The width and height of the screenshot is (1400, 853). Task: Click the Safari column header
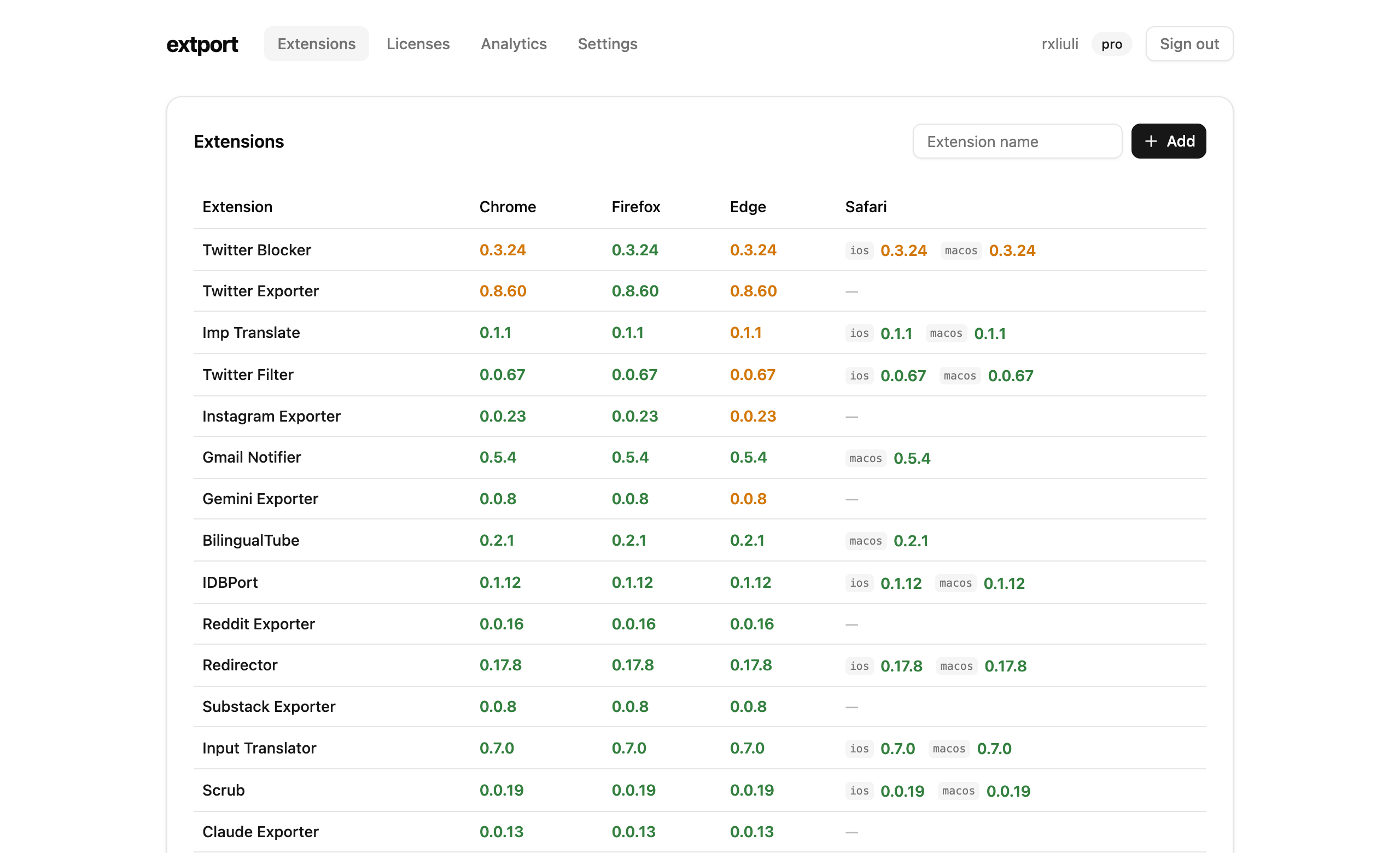(865, 206)
